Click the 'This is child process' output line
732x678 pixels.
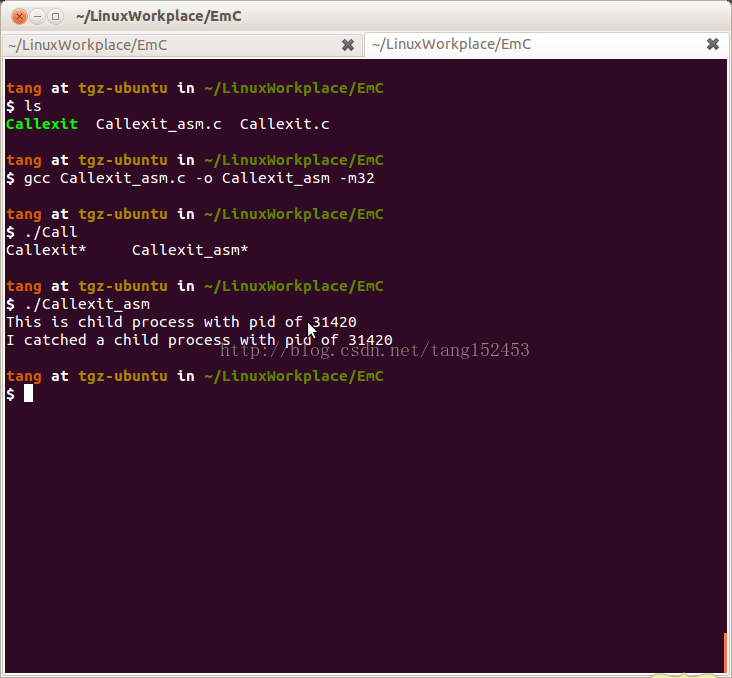[x=181, y=322]
